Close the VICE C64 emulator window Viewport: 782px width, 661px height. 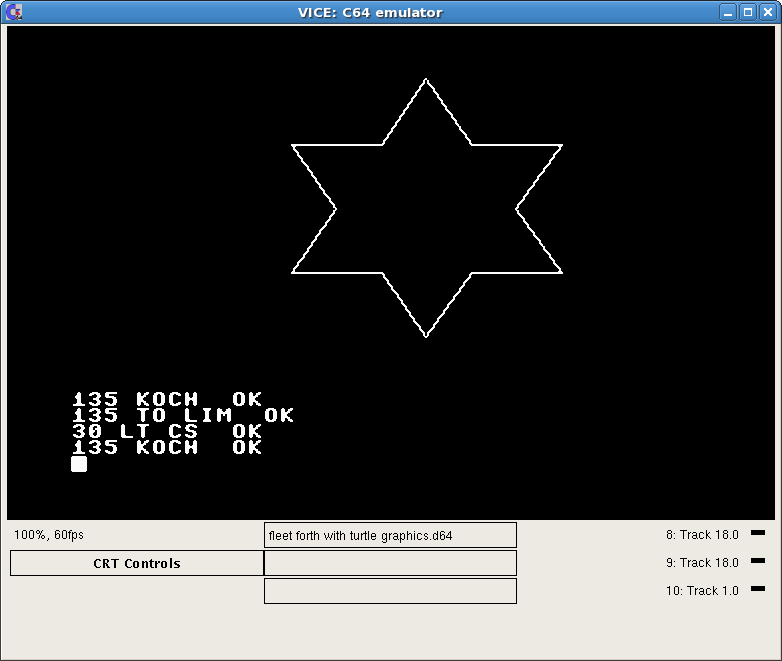(x=766, y=12)
